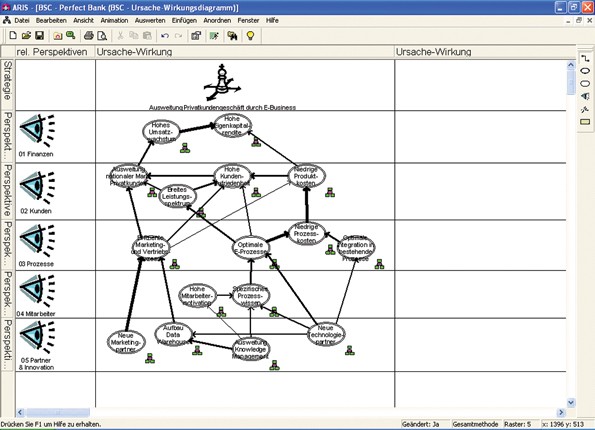The width and height of the screenshot is (595, 430).
Task: Click the vertical scrollbar down arrow
Action: [x=571, y=402]
